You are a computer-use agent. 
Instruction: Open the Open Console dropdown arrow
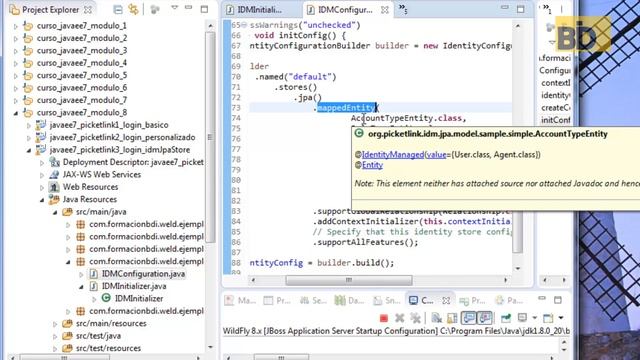click(561, 318)
